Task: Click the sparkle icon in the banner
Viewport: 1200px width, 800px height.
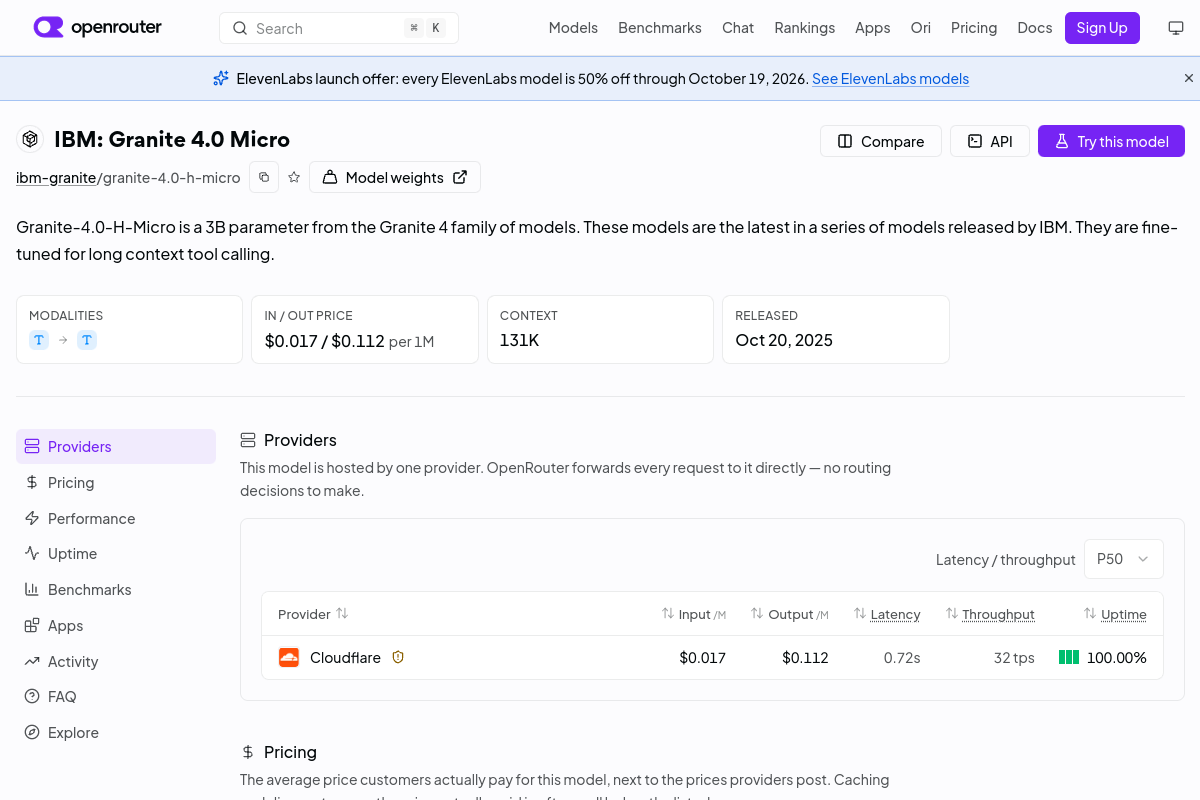Action: coord(221,78)
